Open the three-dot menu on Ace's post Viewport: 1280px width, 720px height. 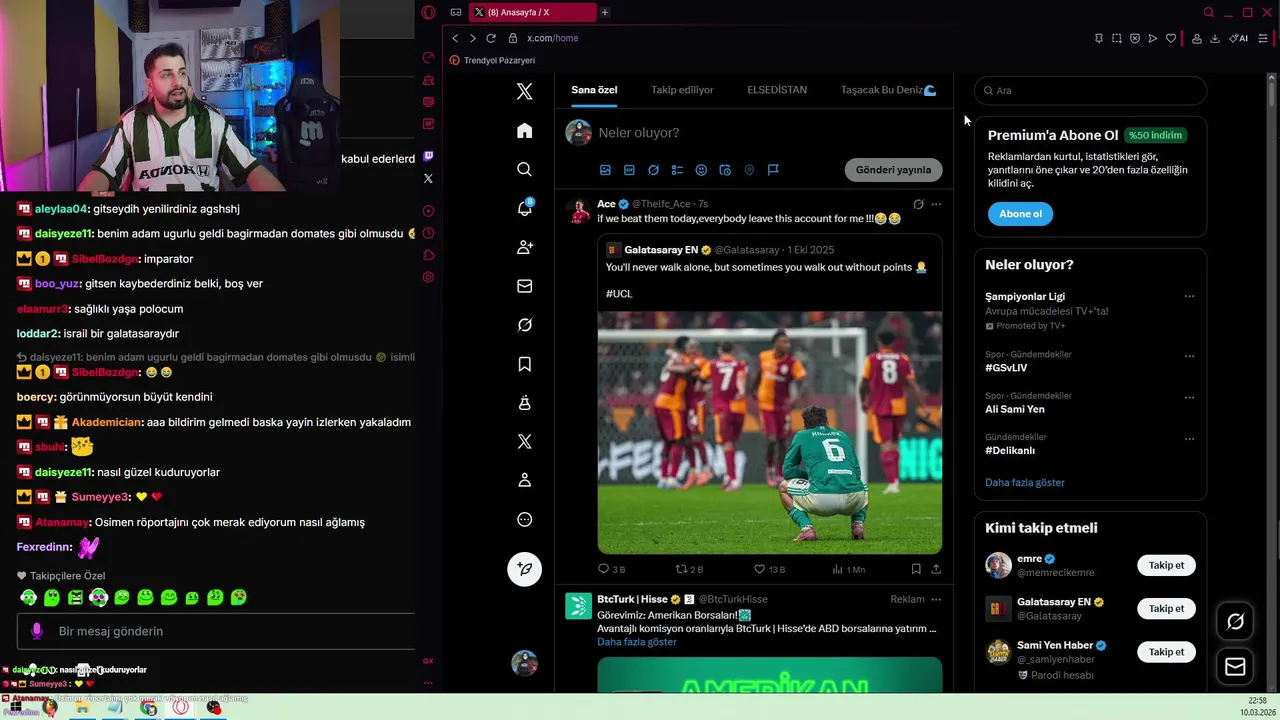tap(936, 204)
